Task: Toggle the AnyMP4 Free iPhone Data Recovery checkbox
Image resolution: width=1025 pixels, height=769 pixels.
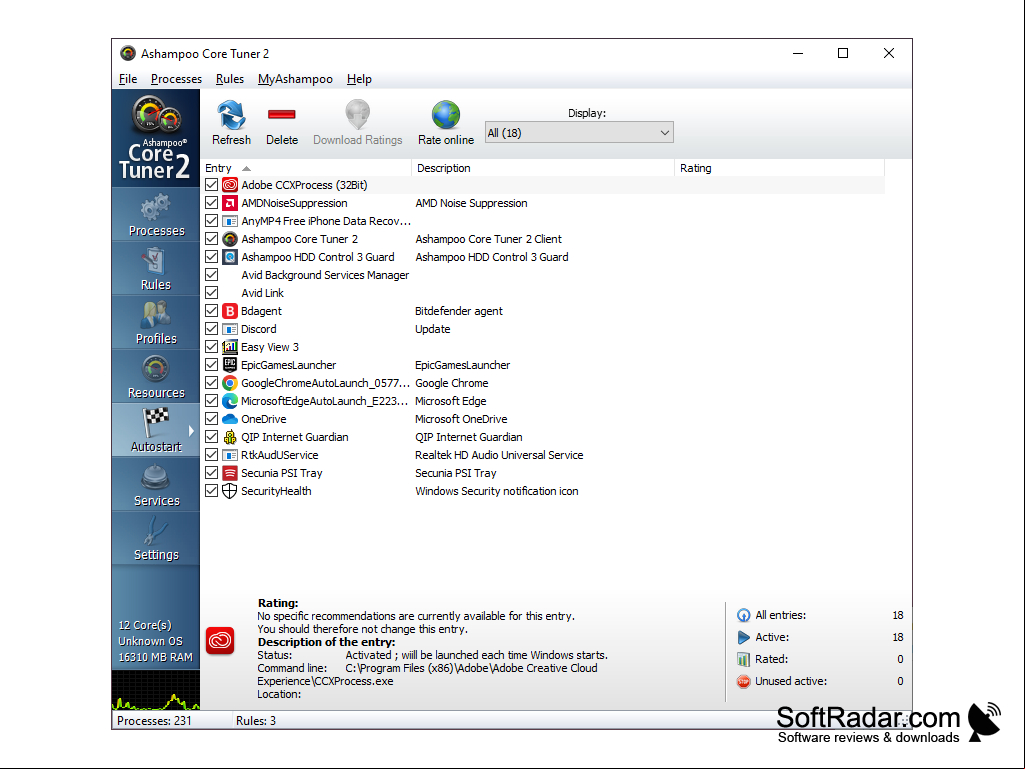Action: point(211,220)
